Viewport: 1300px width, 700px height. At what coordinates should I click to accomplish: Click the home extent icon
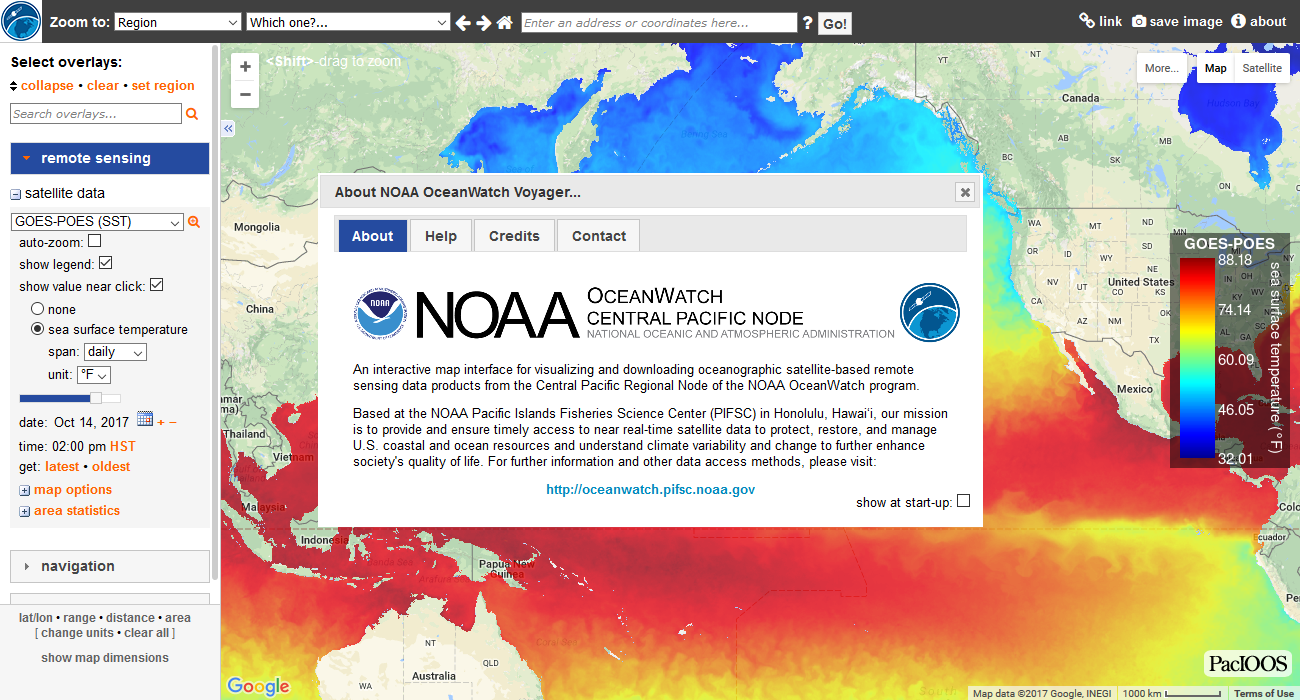coord(505,23)
